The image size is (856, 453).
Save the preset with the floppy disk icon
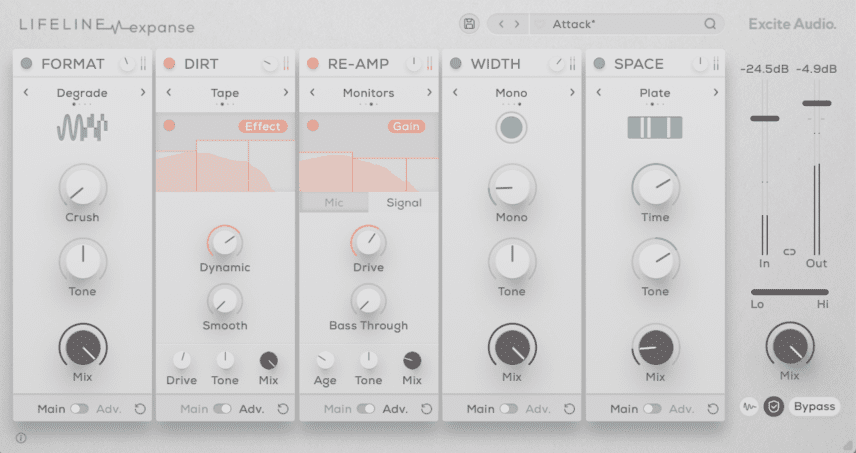pyautogui.click(x=469, y=24)
